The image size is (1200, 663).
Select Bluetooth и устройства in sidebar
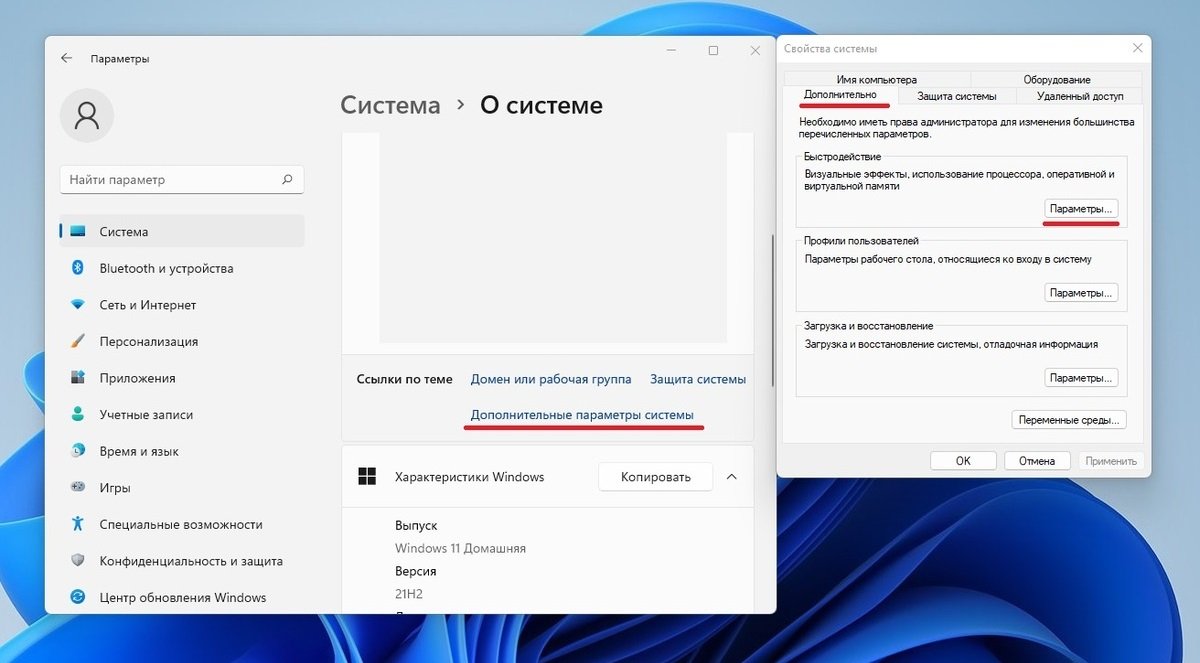pos(182,268)
